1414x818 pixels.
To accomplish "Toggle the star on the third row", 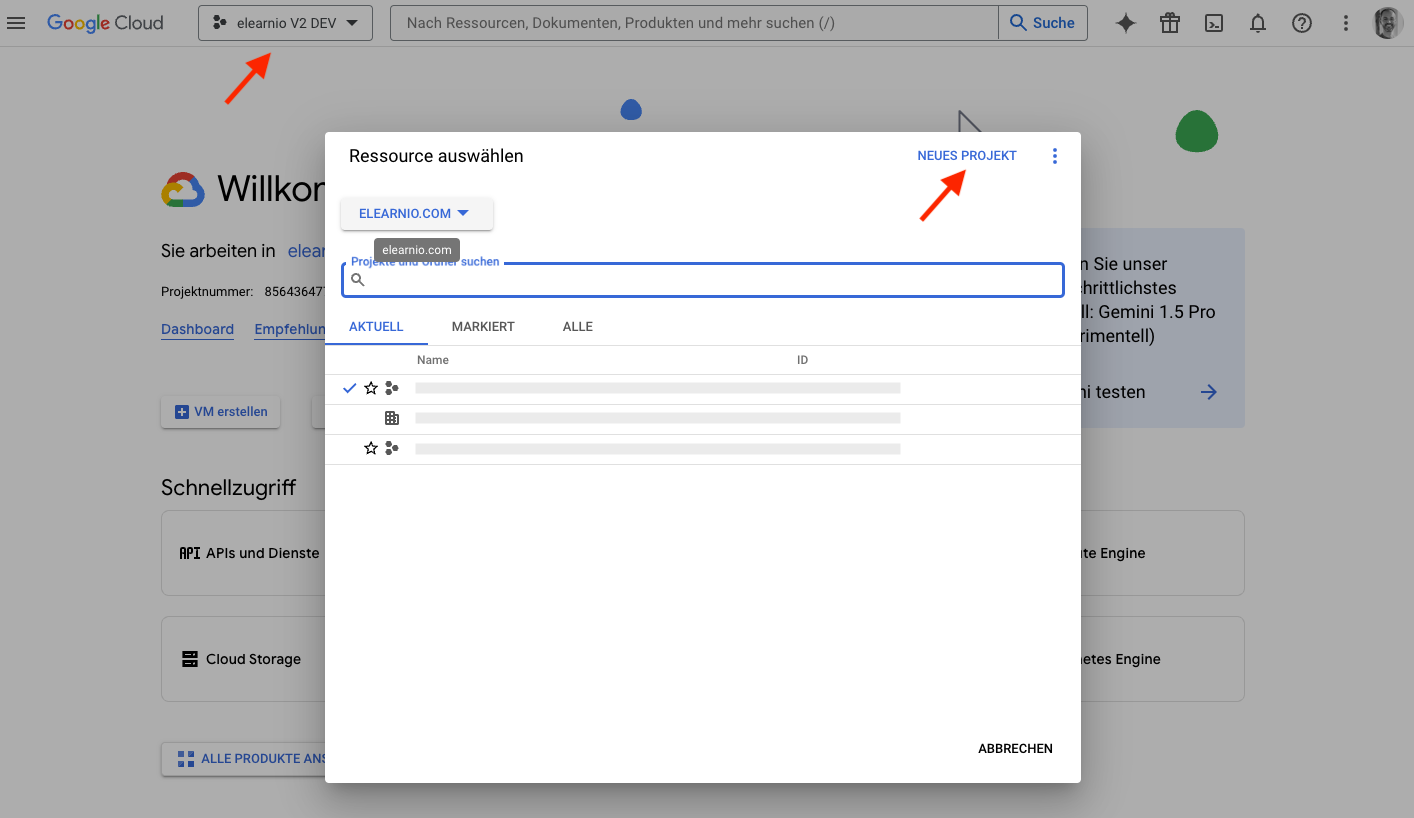I will point(371,448).
